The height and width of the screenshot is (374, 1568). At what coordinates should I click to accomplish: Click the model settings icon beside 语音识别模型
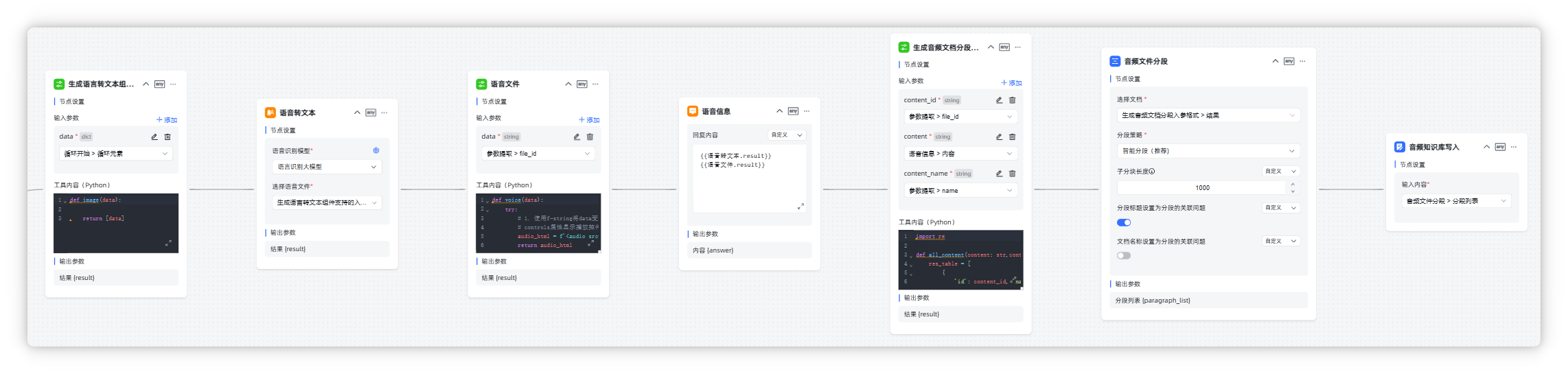(376, 150)
